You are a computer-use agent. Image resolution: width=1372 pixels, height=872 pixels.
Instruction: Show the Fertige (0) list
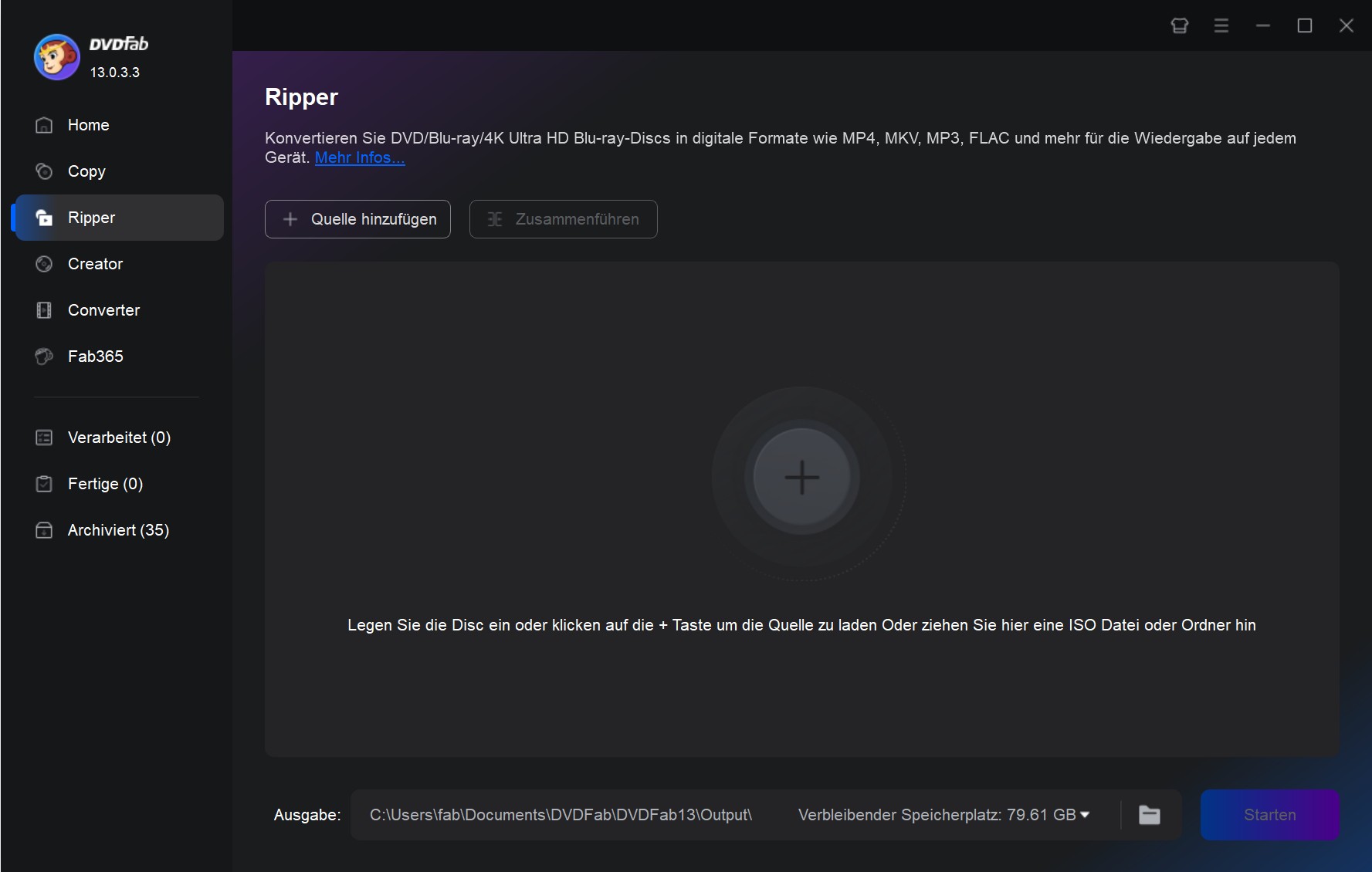click(120, 484)
